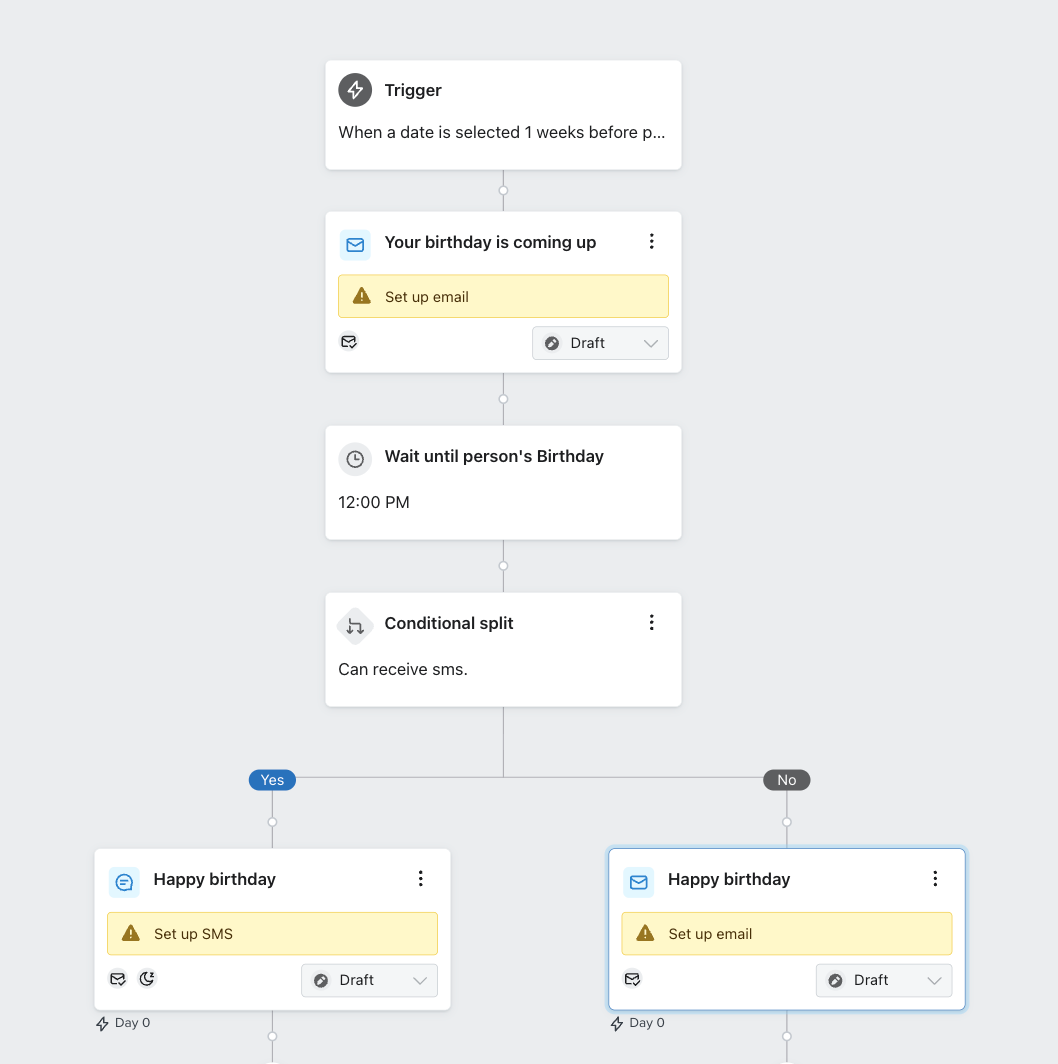The image size is (1058, 1064).
Task: Open the Draft status dropdown on the Happy birthday email
Action: point(884,980)
